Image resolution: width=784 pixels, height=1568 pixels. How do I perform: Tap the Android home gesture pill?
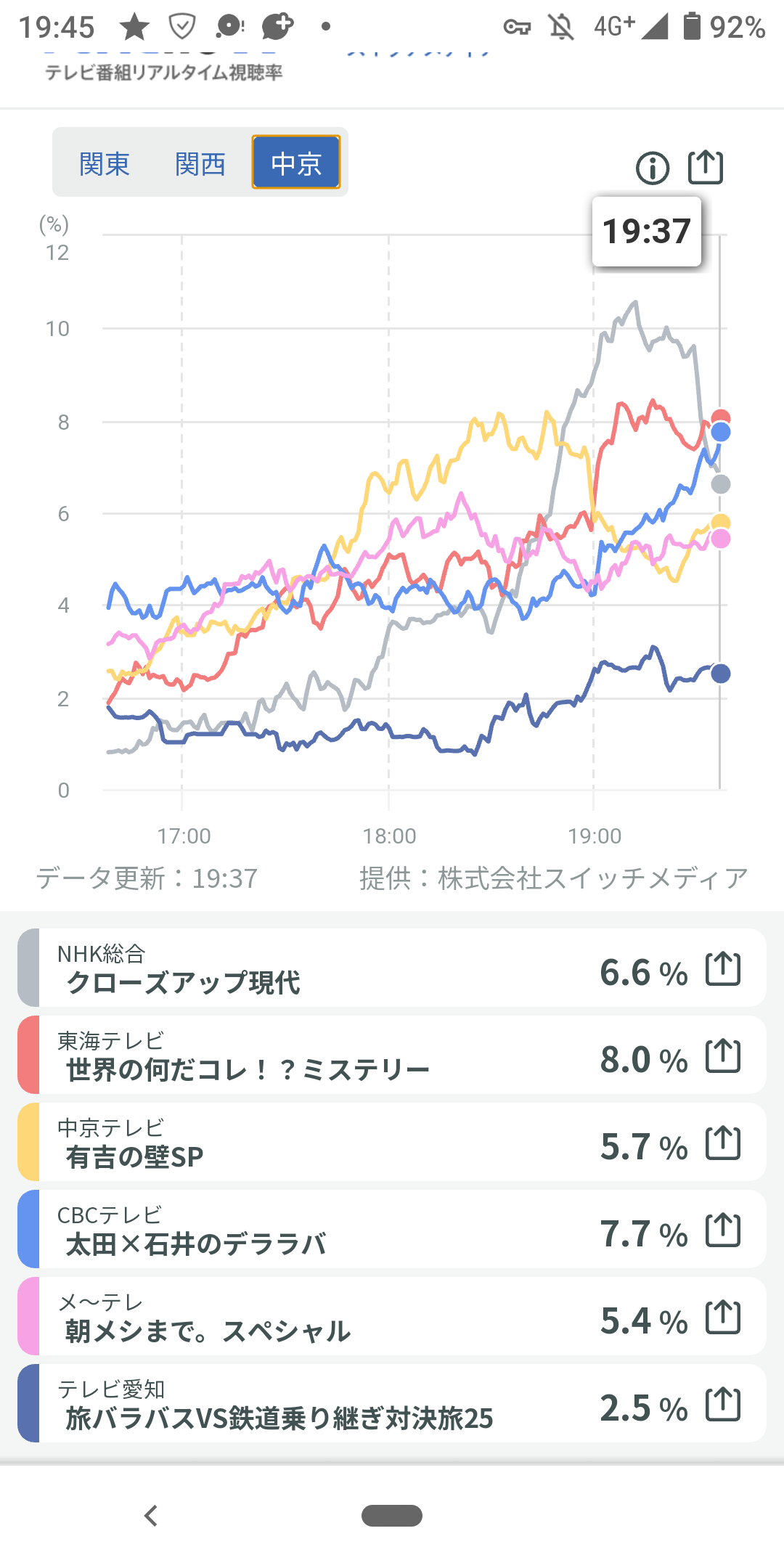[392, 1516]
